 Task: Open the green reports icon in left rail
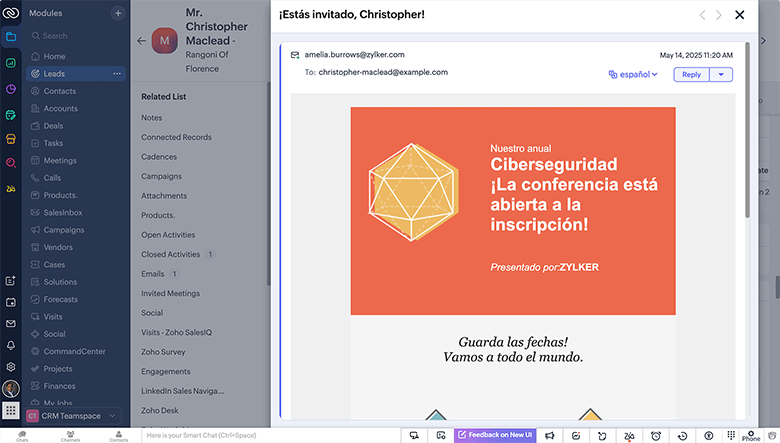[10, 63]
